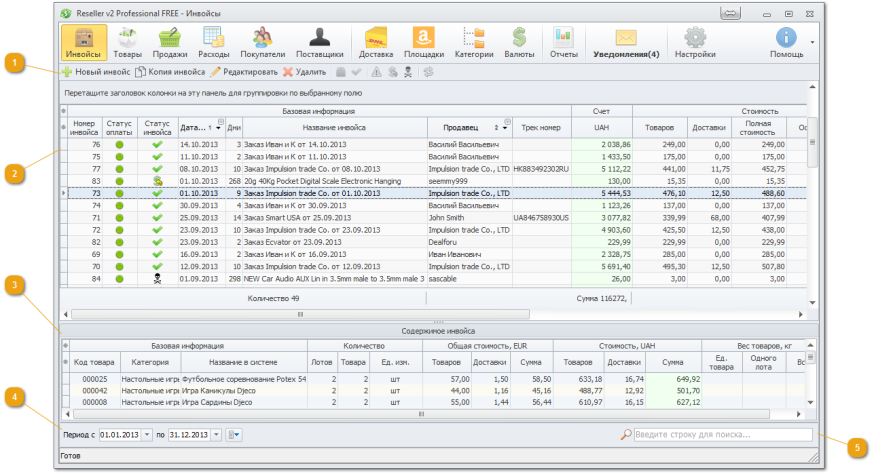The height and width of the screenshot is (474, 874).
Task: Open the Поставщики (Suppliers) section
Action: pyautogui.click(x=320, y=42)
